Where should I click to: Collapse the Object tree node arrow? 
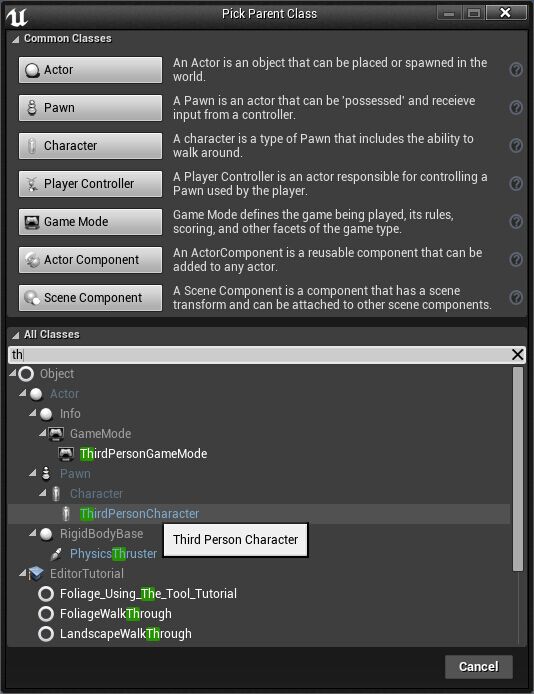pyautogui.click(x=12, y=374)
